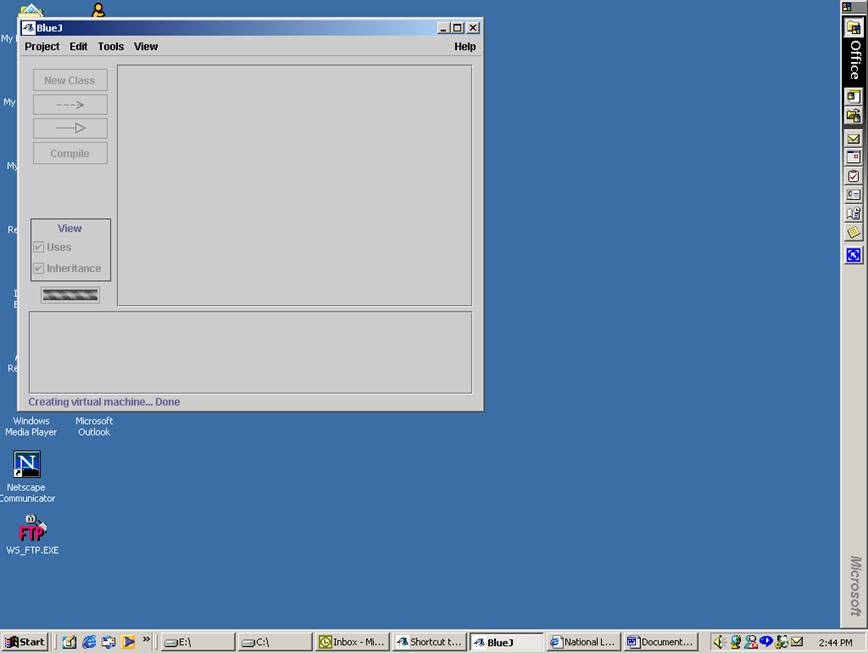Click the New Message envelope icon on Office bar
This screenshot has width=868, height=653.
tap(852, 139)
